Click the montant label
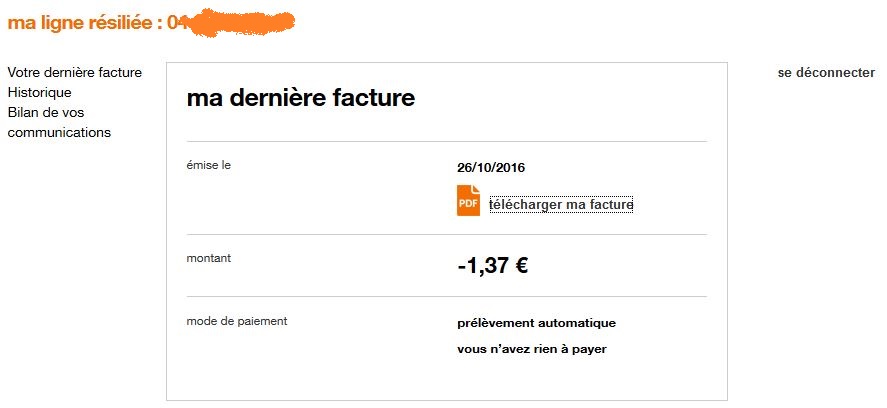Image resolution: width=887 pixels, height=408 pixels. (x=208, y=258)
